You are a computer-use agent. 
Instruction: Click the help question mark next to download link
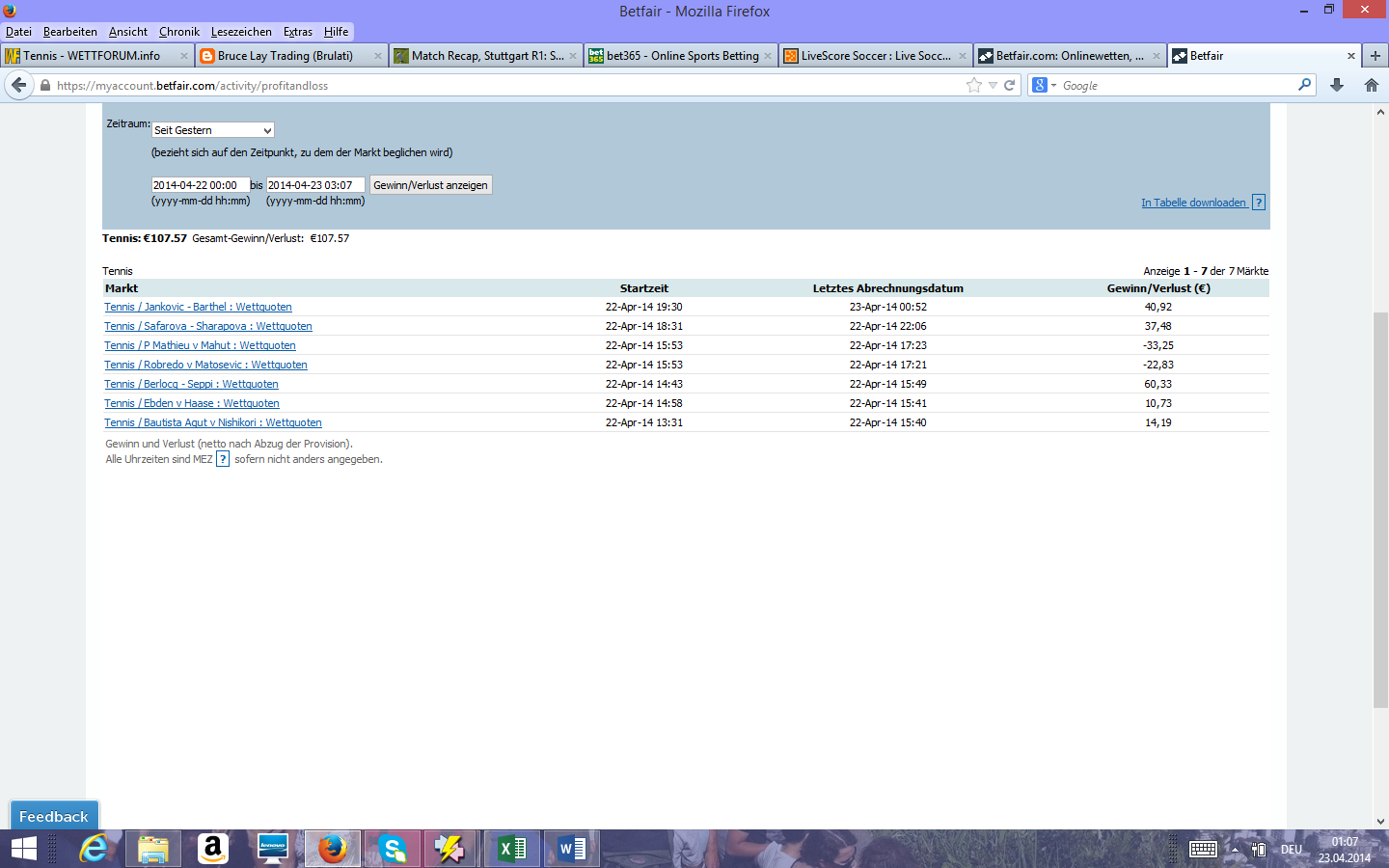(x=1259, y=203)
